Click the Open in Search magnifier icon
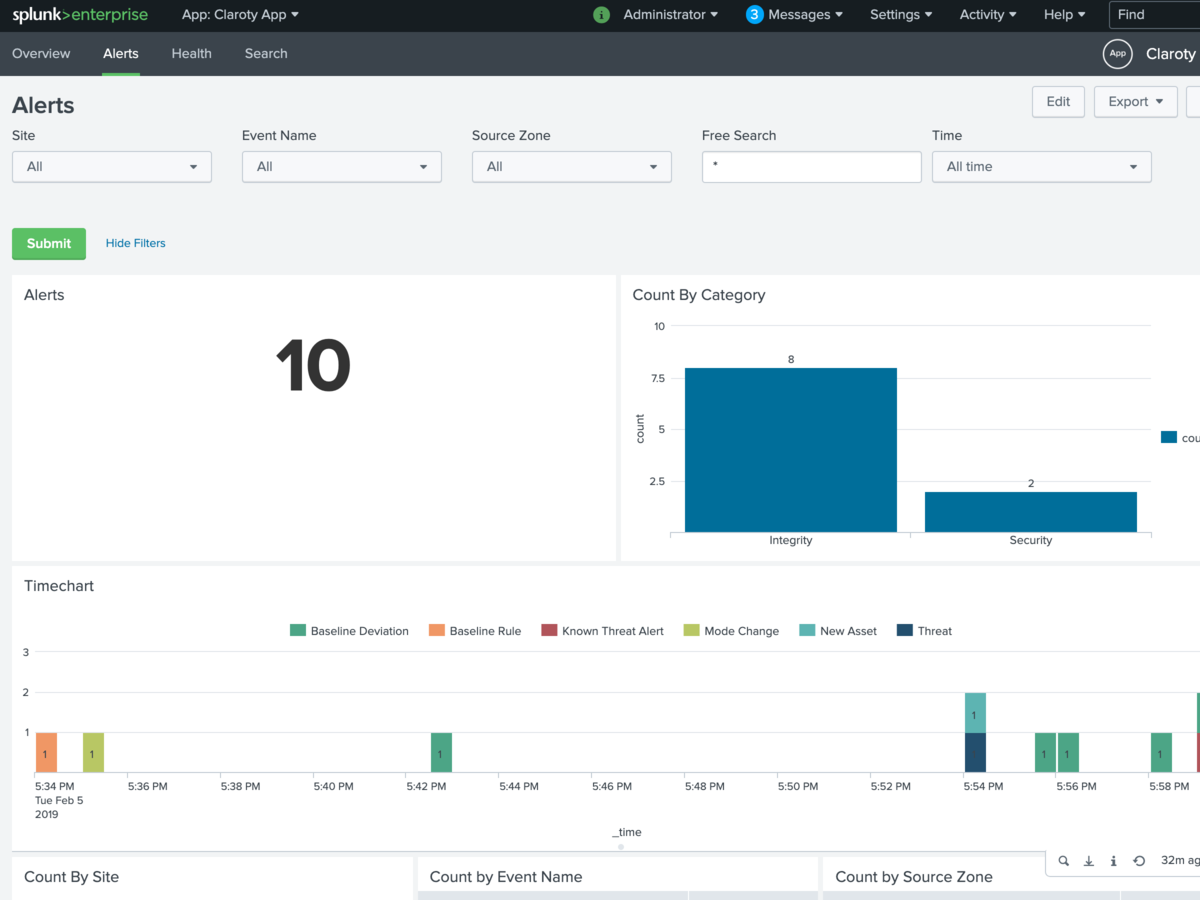The width and height of the screenshot is (1200, 900). [x=1063, y=861]
